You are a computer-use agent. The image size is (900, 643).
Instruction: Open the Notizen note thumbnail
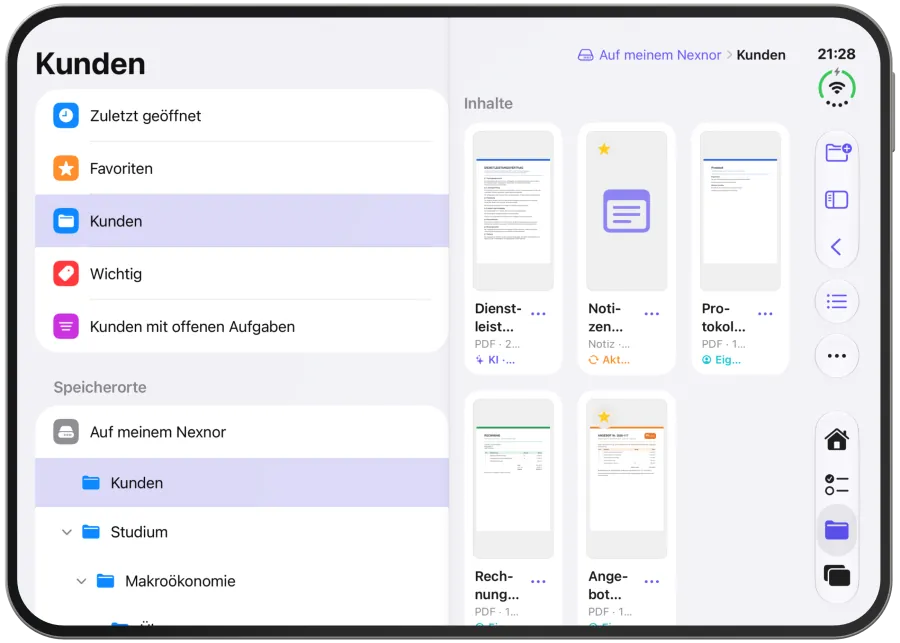tap(627, 211)
